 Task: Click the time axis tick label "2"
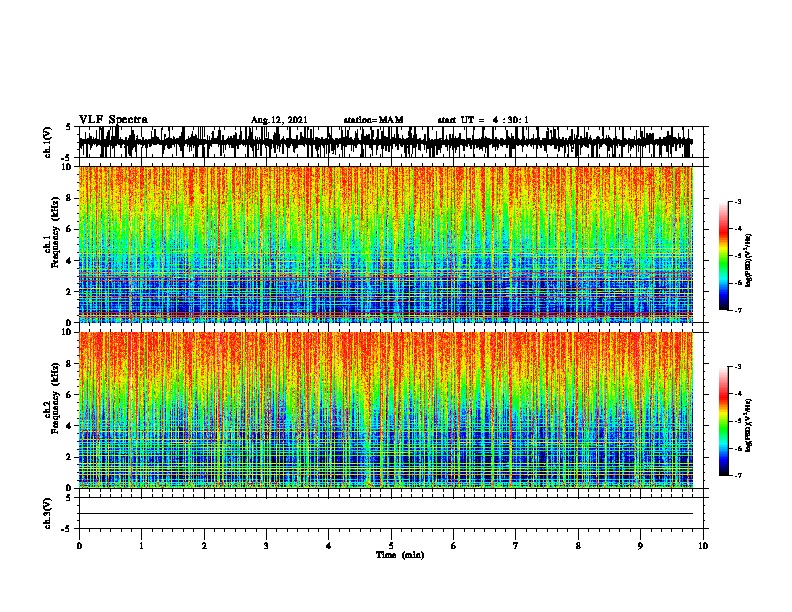click(x=204, y=546)
